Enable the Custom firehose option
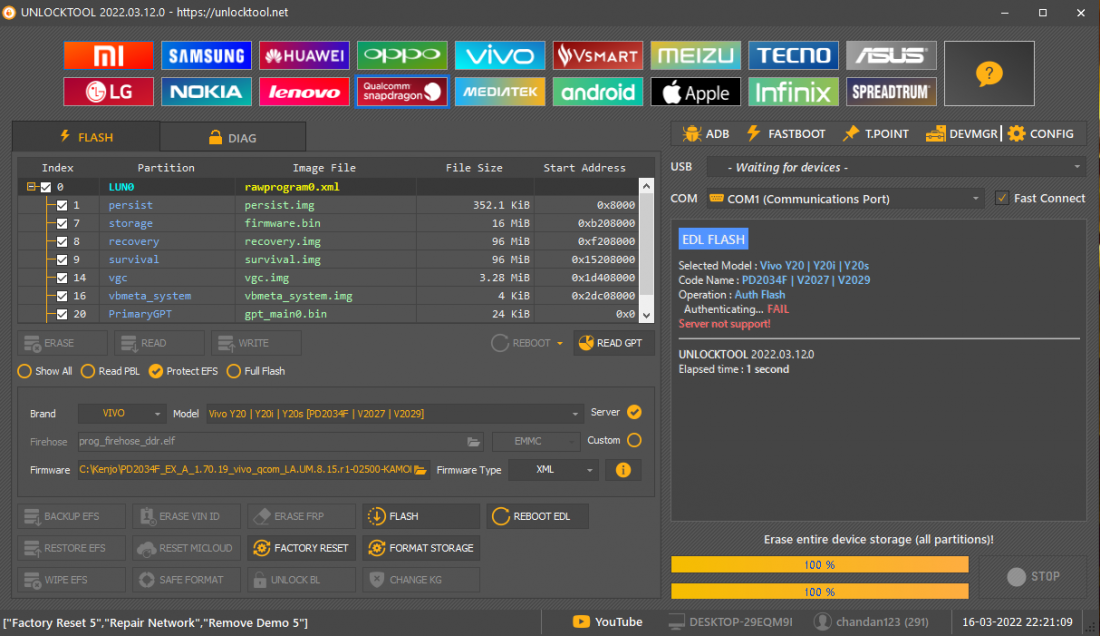This screenshot has width=1100, height=636. coord(634,440)
